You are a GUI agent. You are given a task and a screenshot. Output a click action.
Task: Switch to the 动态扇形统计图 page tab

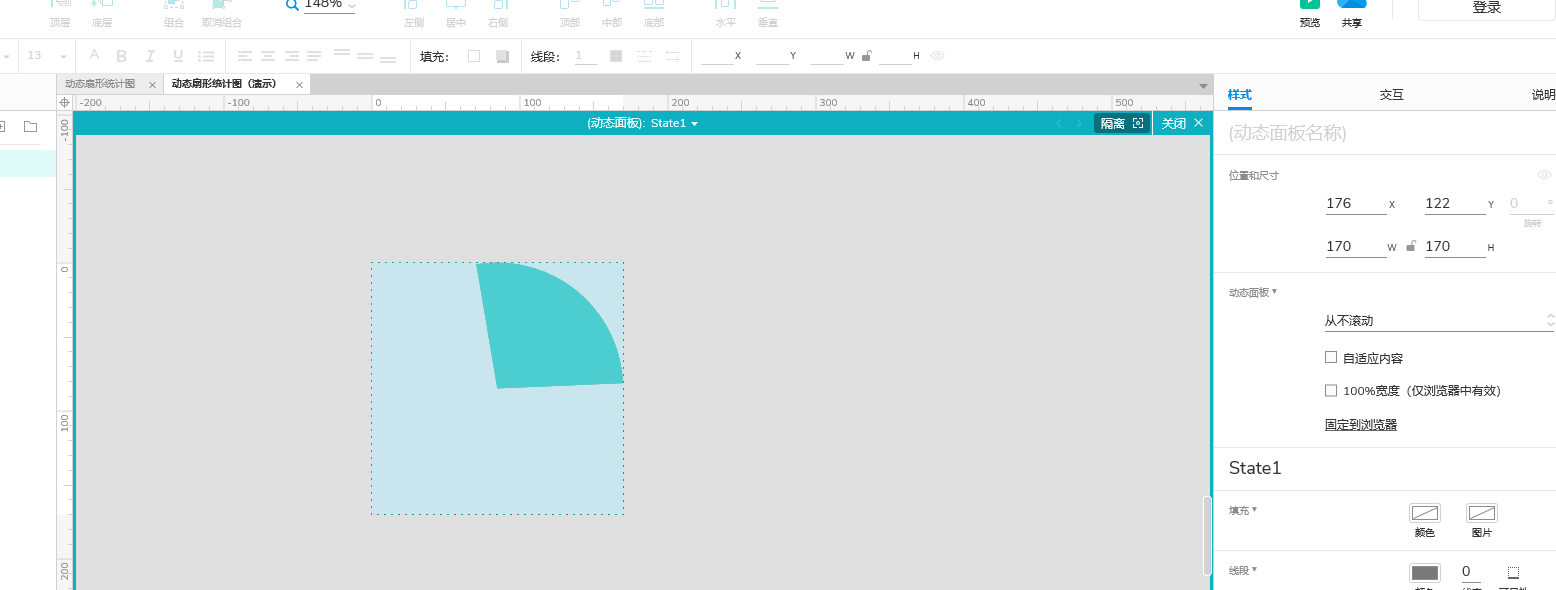[x=100, y=84]
